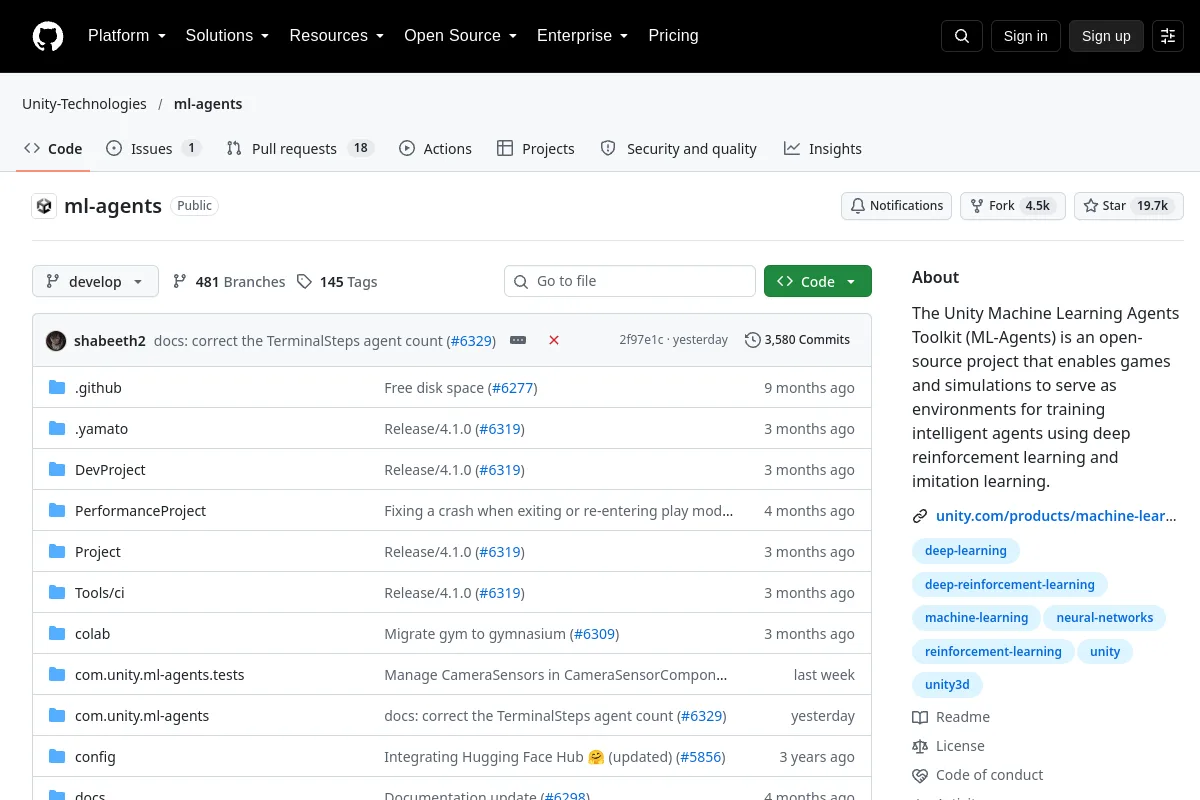The height and width of the screenshot is (800, 1200).
Task: Open the Security and quality tab
Action: pyautogui.click(x=679, y=148)
